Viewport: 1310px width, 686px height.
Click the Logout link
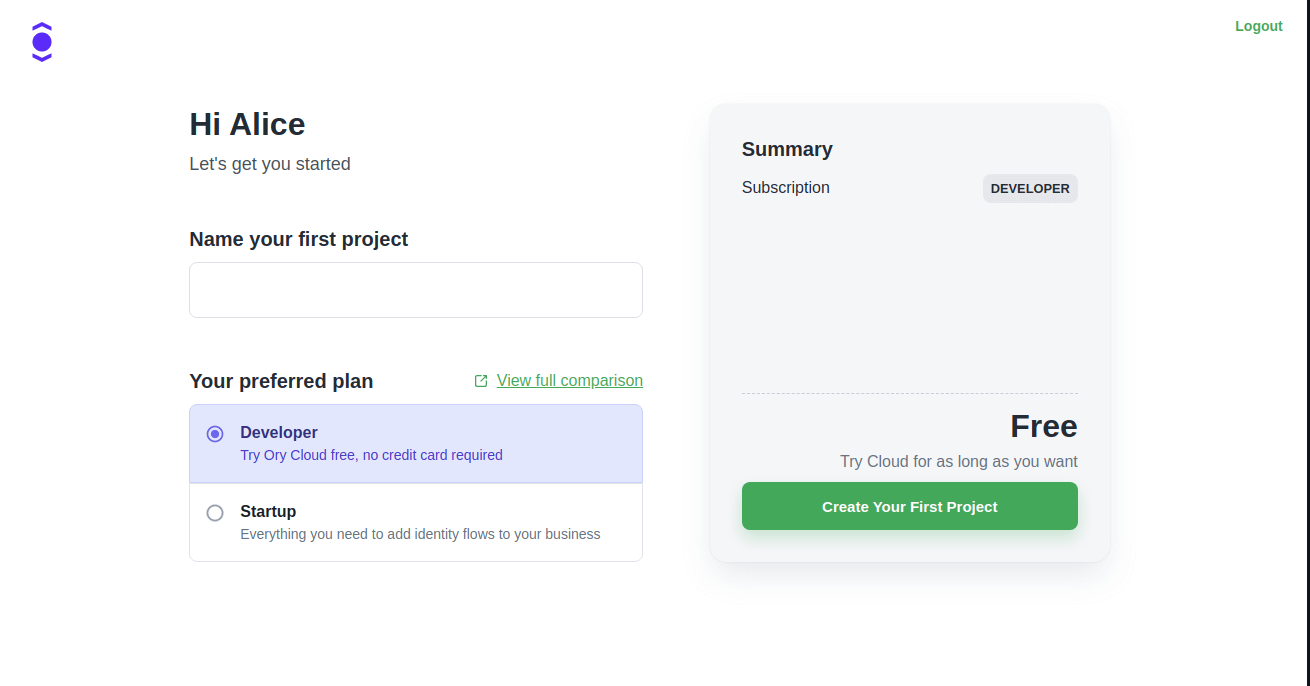tap(1258, 26)
